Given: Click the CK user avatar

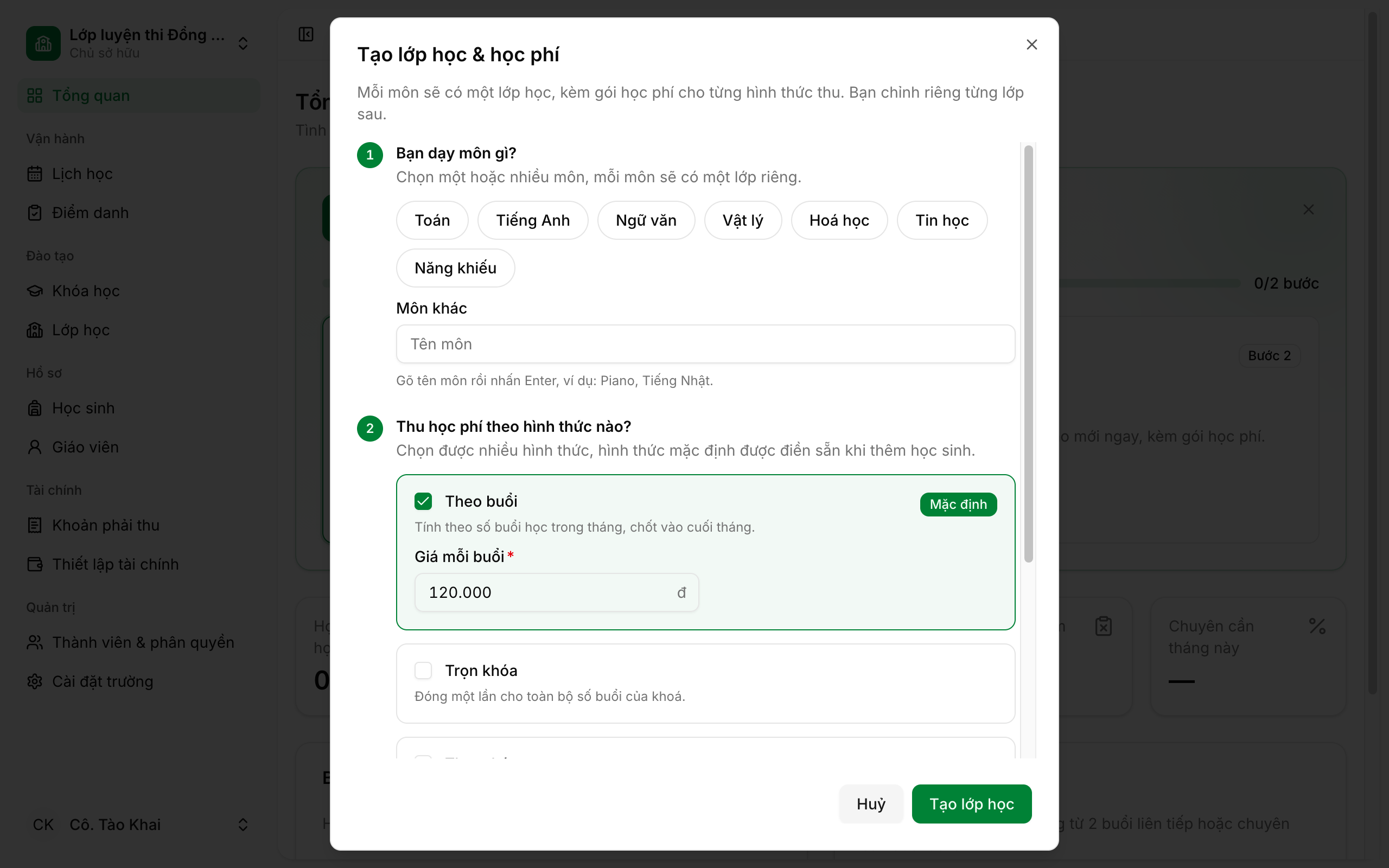Looking at the screenshot, I should coord(43,825).
